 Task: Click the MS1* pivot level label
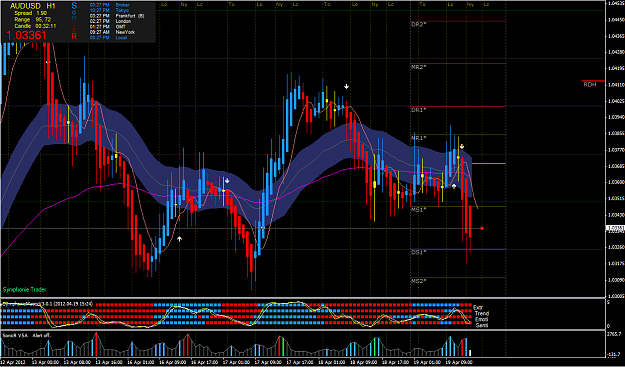point(419,210)
